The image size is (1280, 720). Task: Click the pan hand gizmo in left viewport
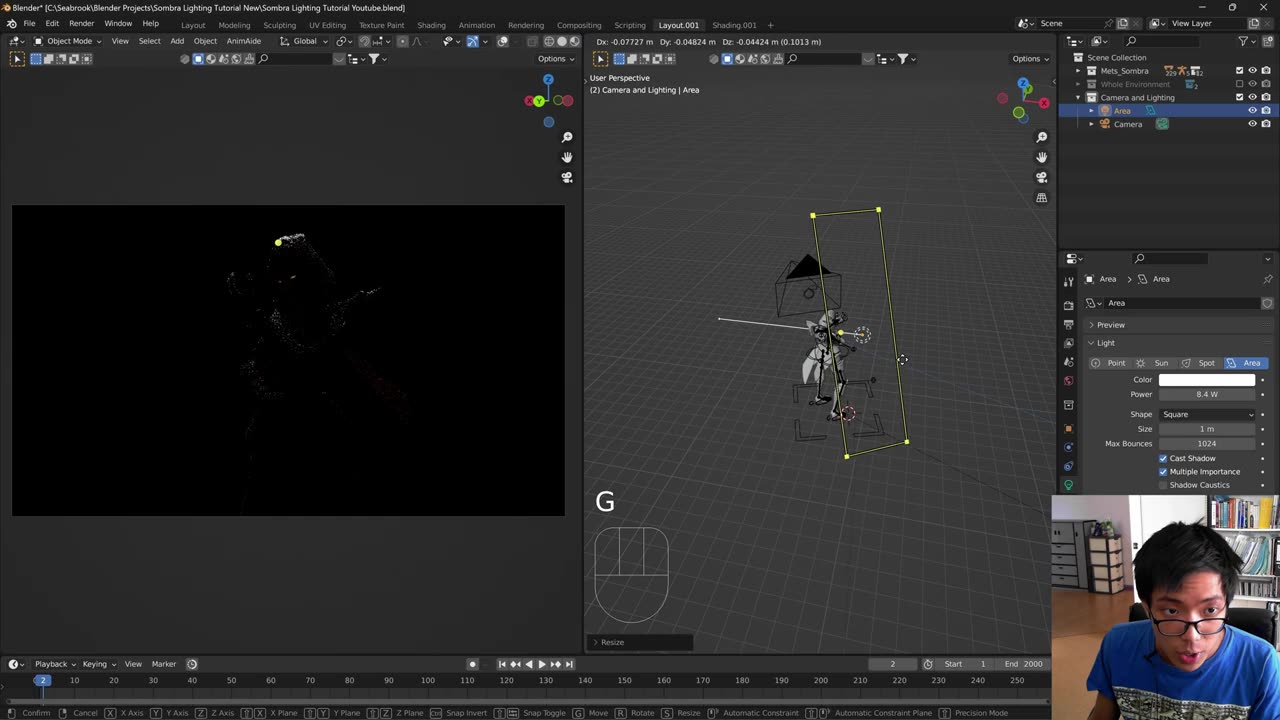point(567,157)
